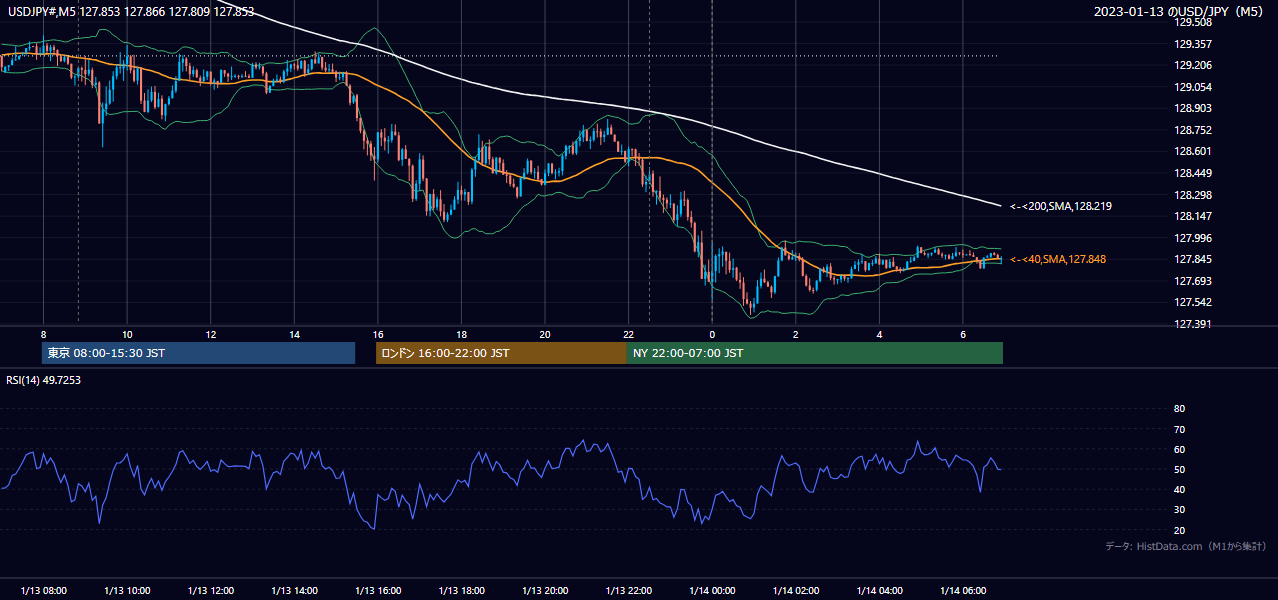This screenshot has height=600, width=1278.
Task: Click price level 129.054 on the axis
Action: click(1192, 87)
